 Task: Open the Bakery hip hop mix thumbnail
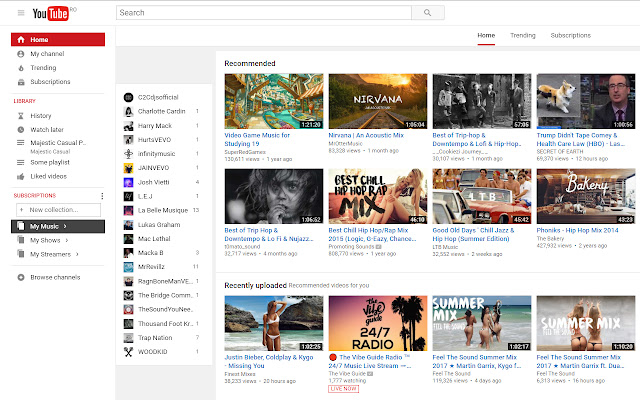(586, 196)
